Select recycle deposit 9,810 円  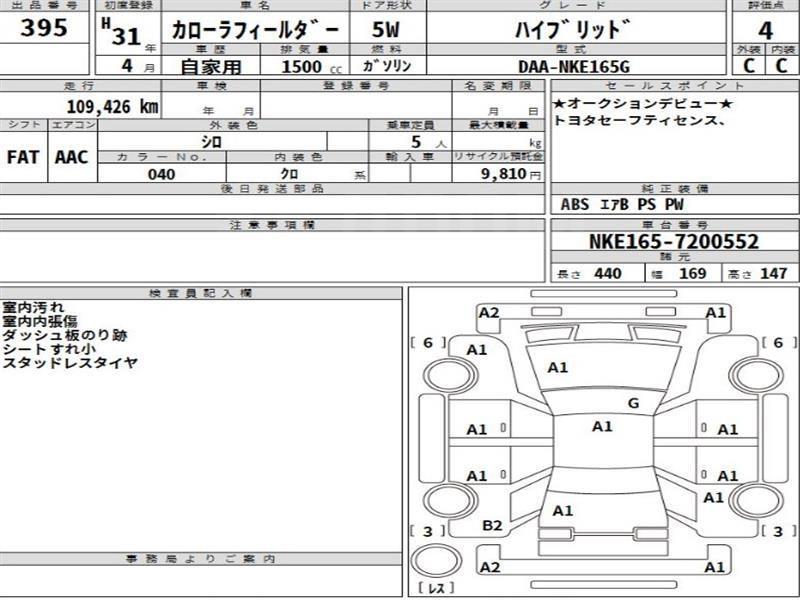tap(511, 174)
